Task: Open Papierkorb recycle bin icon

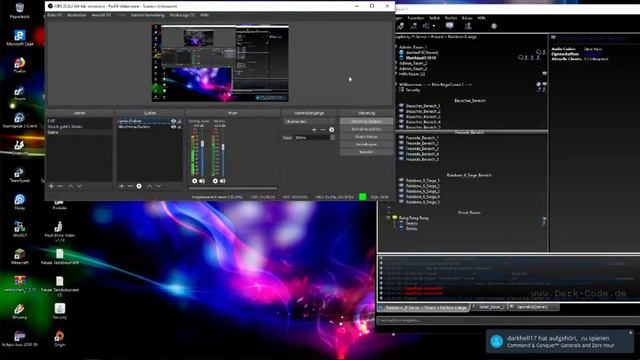Action: click(x=20, y=11)
